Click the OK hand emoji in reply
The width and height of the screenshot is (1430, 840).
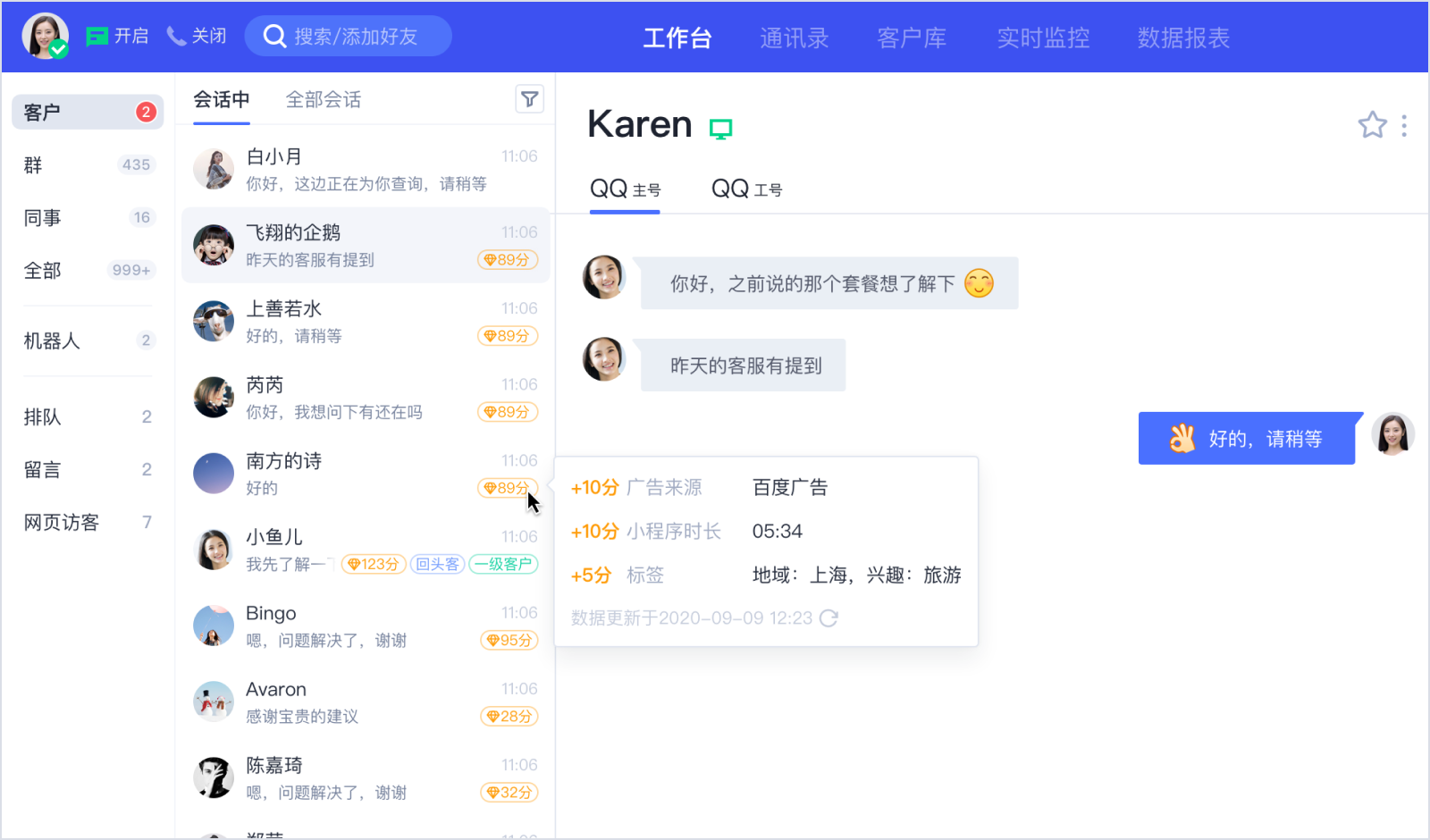click(1182, 438)
